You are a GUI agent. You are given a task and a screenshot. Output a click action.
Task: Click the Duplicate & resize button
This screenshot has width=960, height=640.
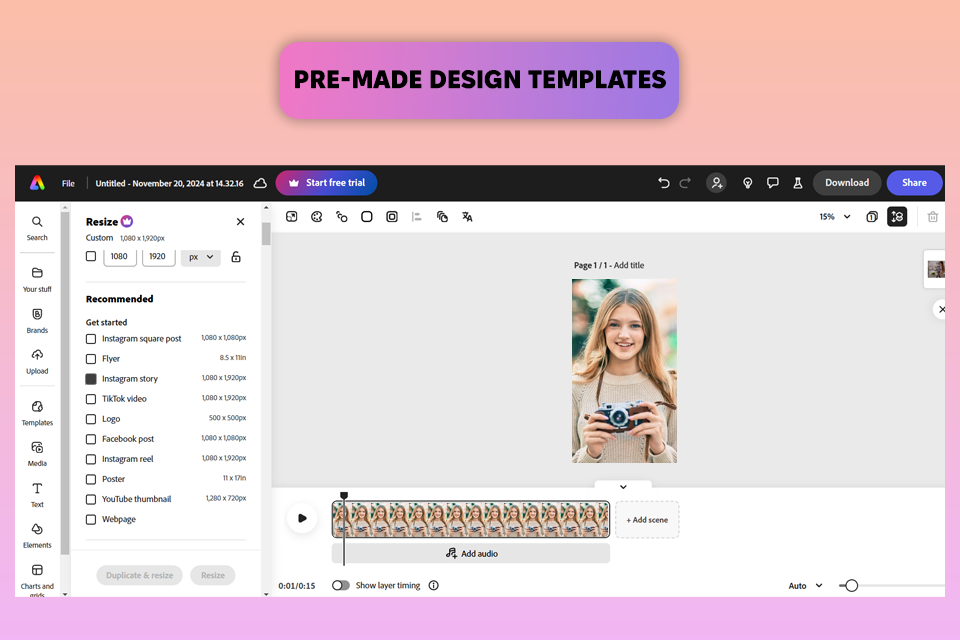pos(140,575)
